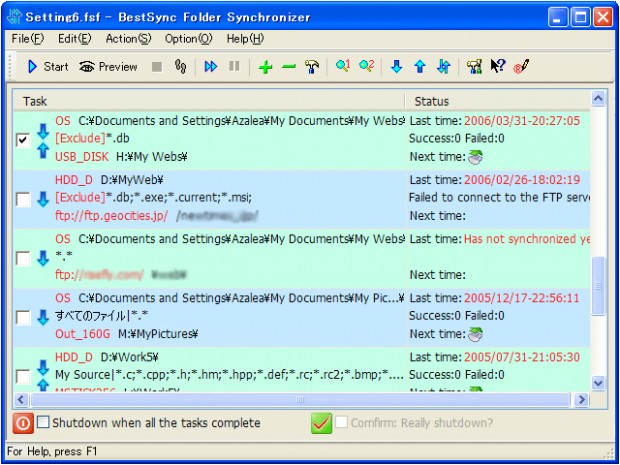The height and width of the screenshot is (465, 620).
Task: Click the context help cursor-question icon
Action: click(x=498, y=66)
